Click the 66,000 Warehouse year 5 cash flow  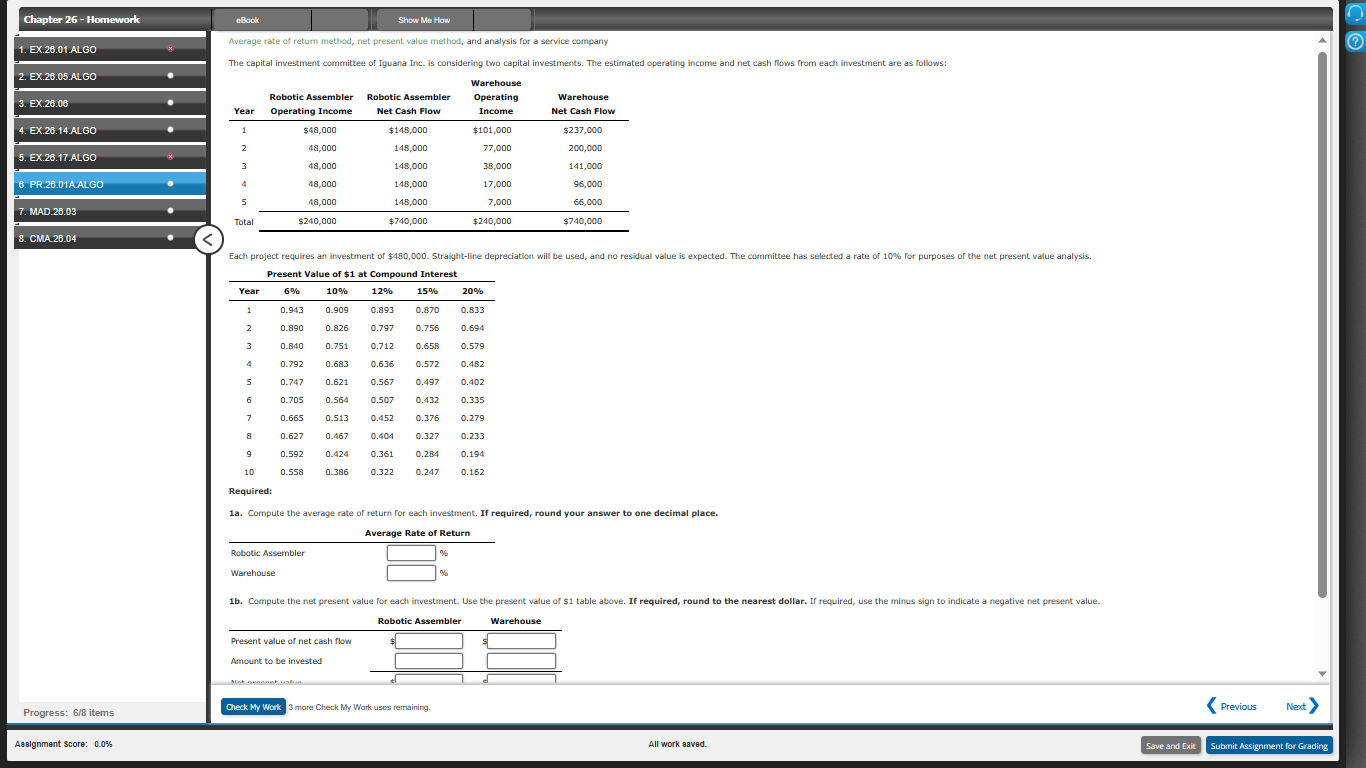[x=587, y=202]
